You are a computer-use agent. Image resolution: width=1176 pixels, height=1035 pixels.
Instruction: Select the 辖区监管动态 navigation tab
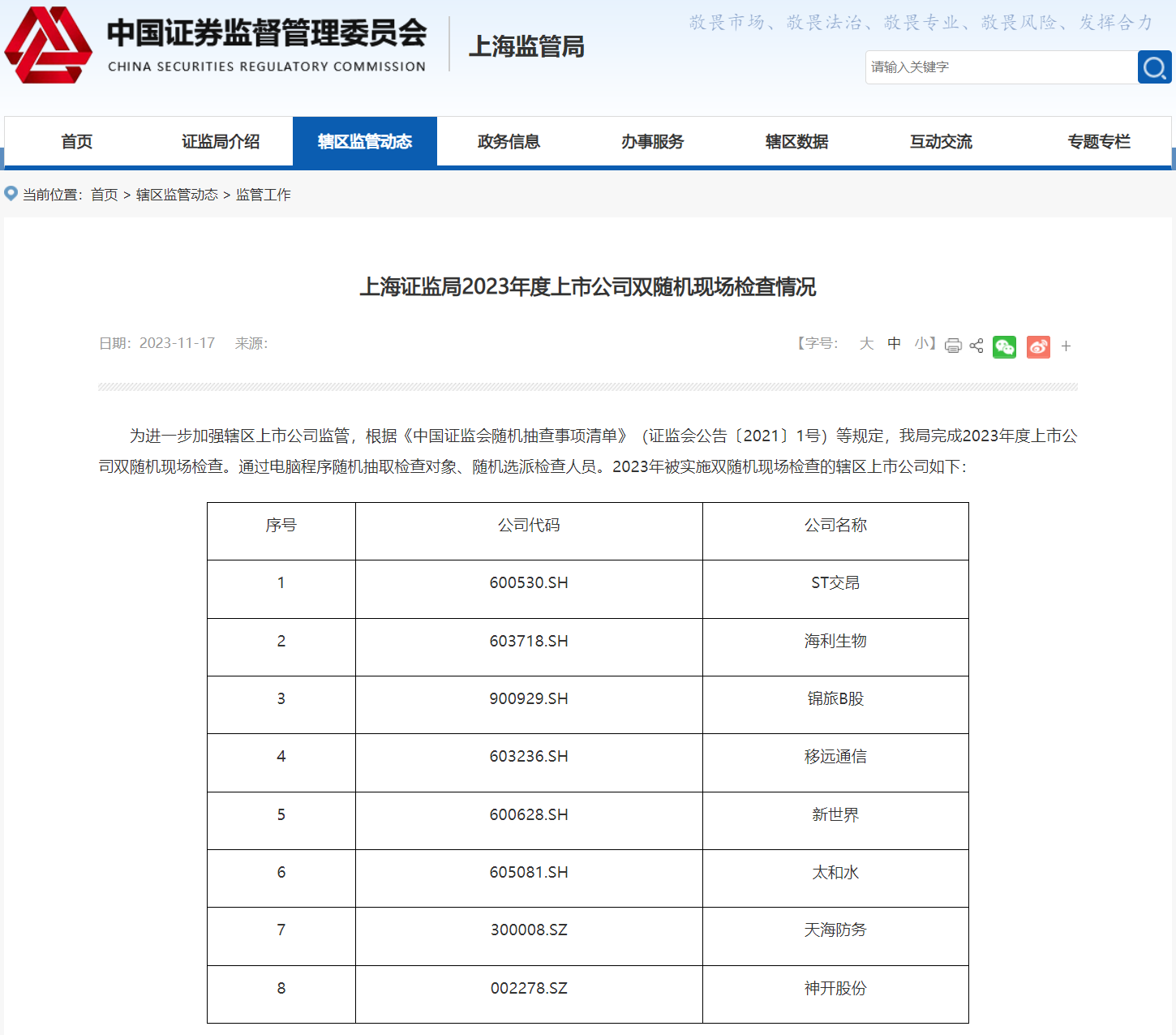pos(365,142)
